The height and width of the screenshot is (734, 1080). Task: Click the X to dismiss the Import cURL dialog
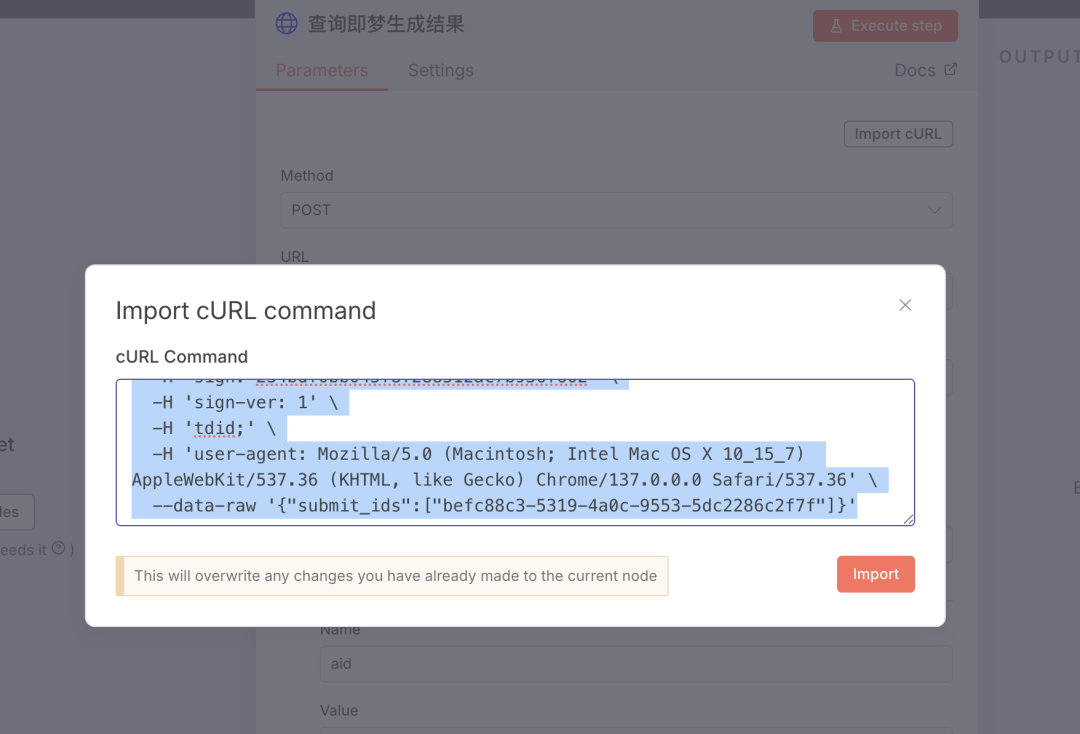tap(905, 305)
